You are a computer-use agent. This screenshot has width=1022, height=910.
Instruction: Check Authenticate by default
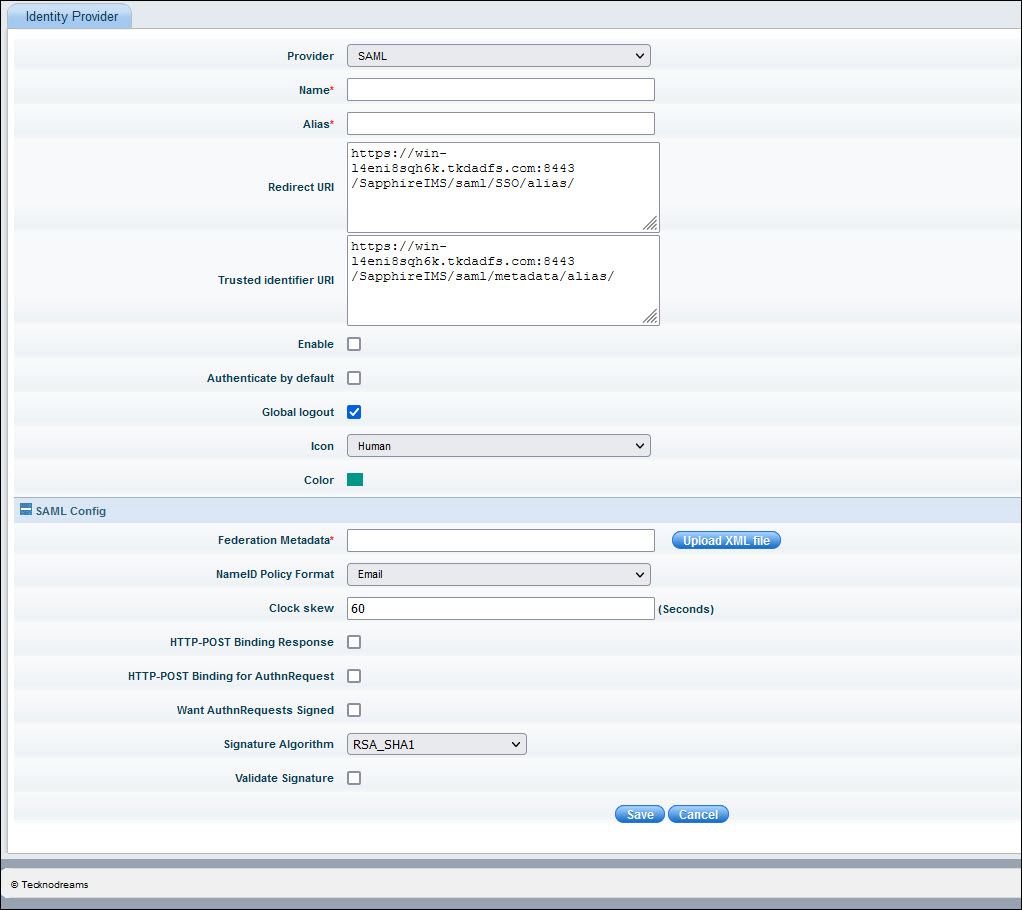[x=354, y=378]
